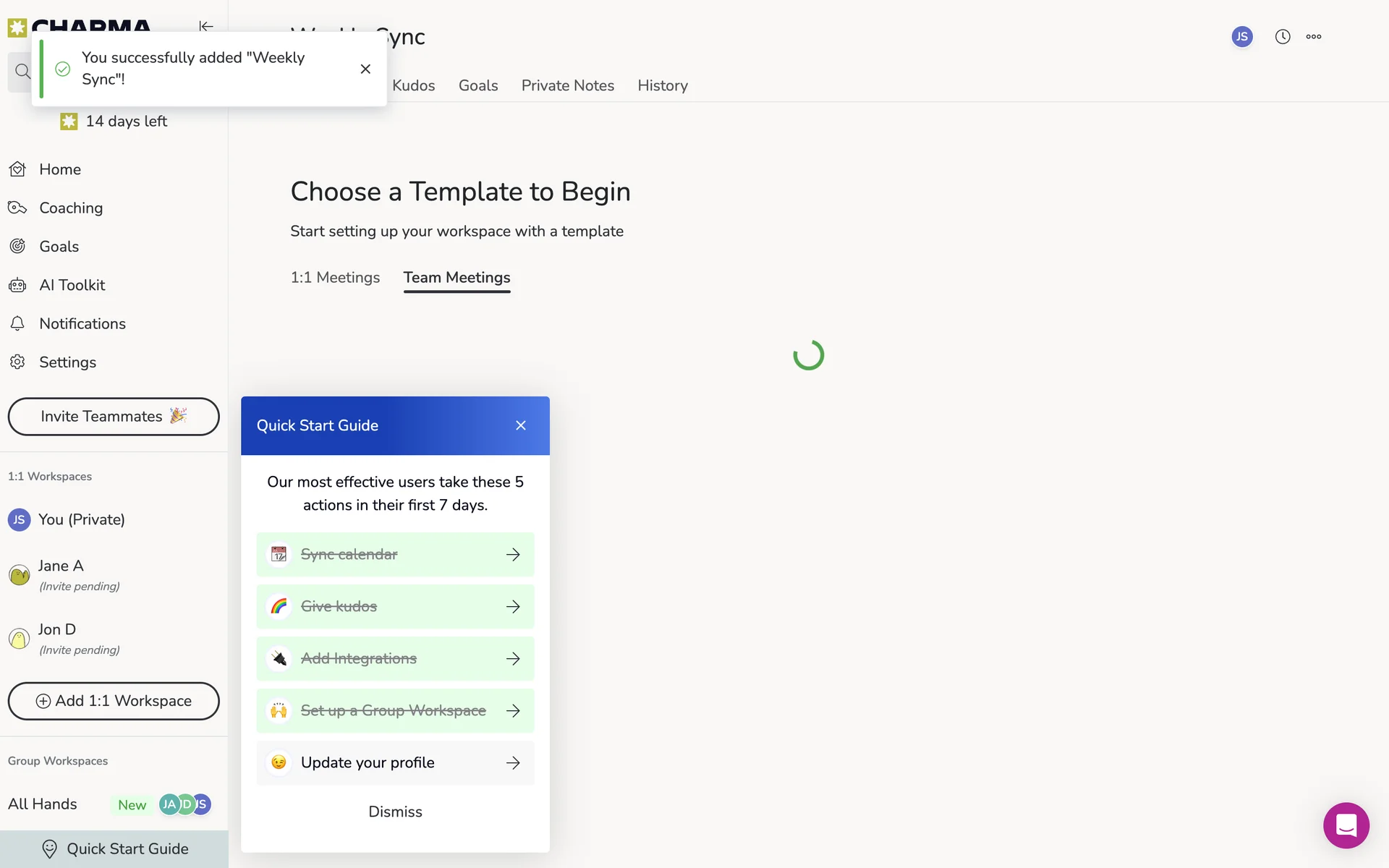This screenshot has width=1389, height=868.
Task: Open the All Hands group workspace
Action: (43, 804)
